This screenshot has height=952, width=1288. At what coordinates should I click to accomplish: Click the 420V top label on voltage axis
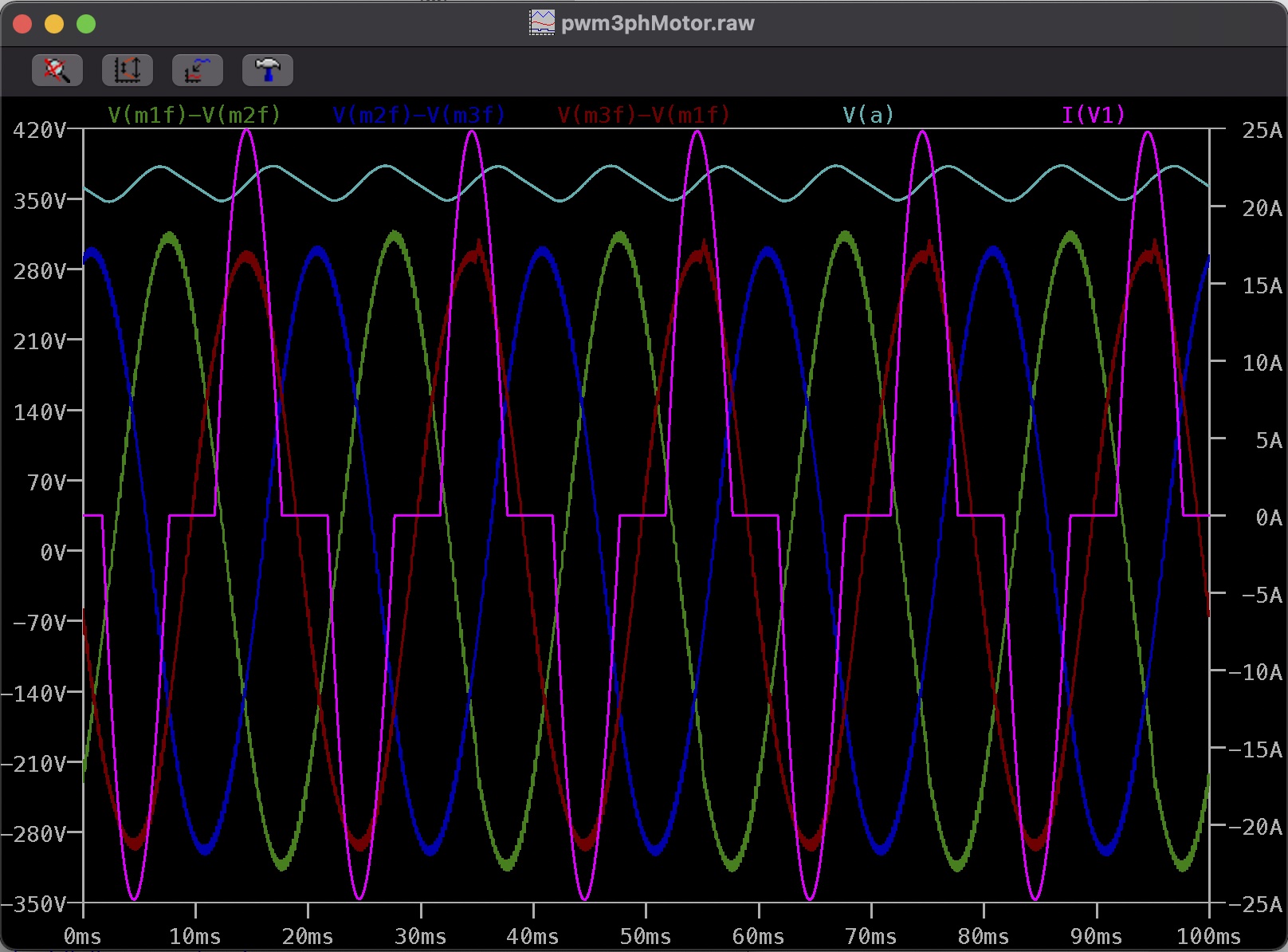coord(40,131)
